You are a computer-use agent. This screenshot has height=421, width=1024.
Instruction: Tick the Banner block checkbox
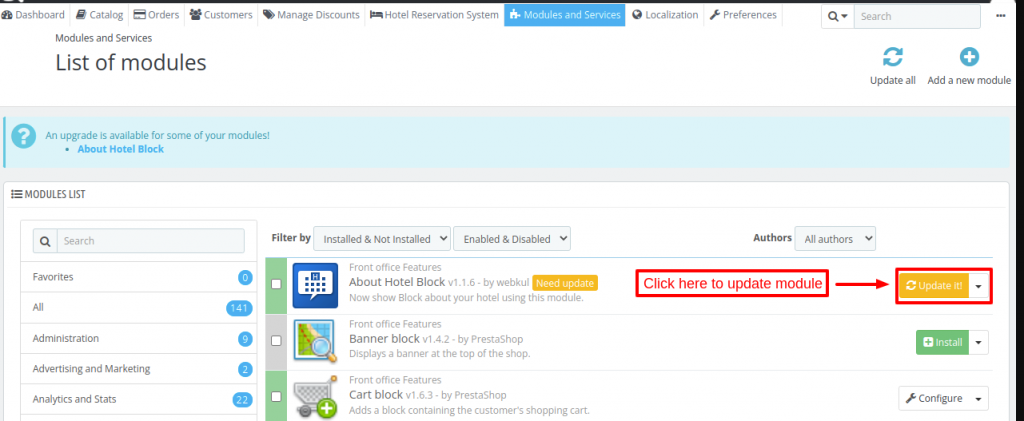click(x=276, y=341)
